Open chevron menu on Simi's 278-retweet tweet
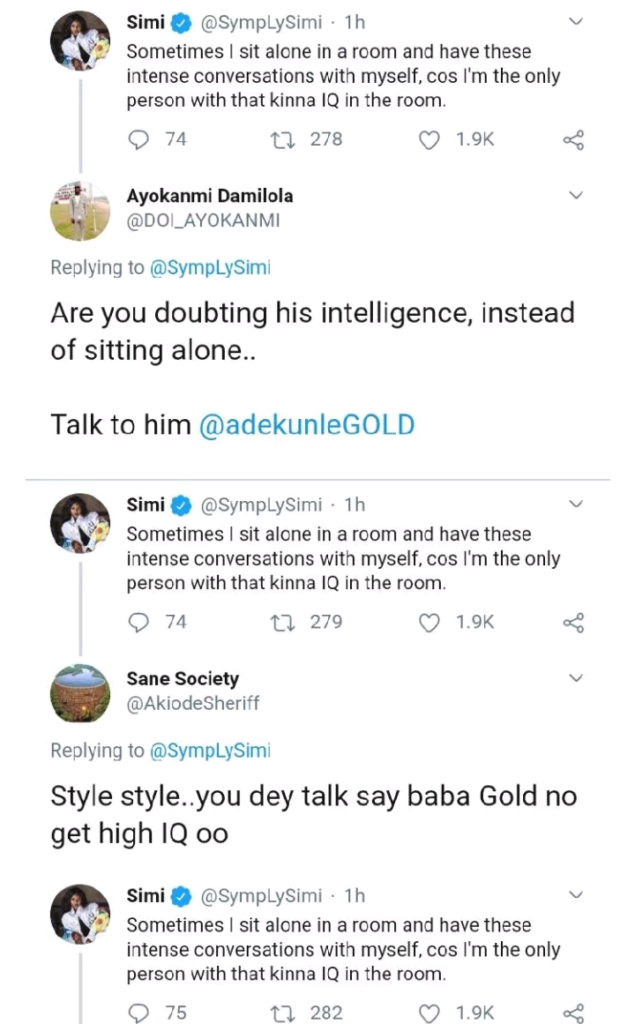 pos(575,21)
